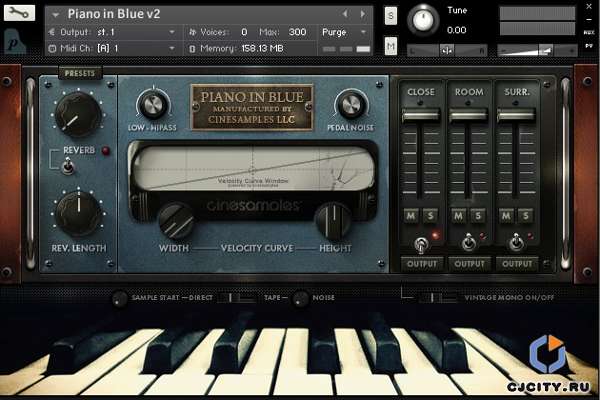Mute the SURR. mic channel

tap(506, 216)
